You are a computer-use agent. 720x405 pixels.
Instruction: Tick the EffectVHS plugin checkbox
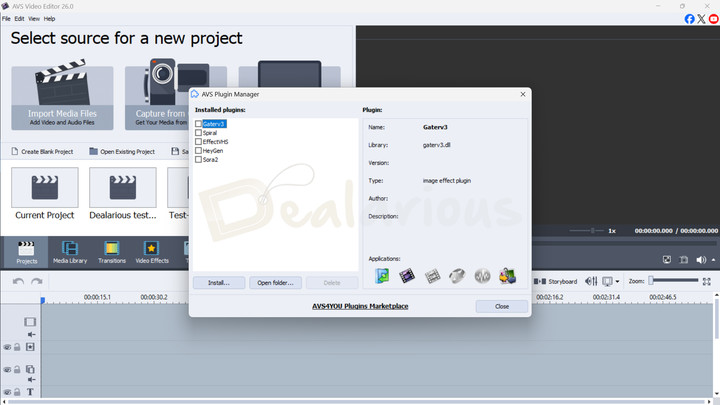[x=198, y=141]
